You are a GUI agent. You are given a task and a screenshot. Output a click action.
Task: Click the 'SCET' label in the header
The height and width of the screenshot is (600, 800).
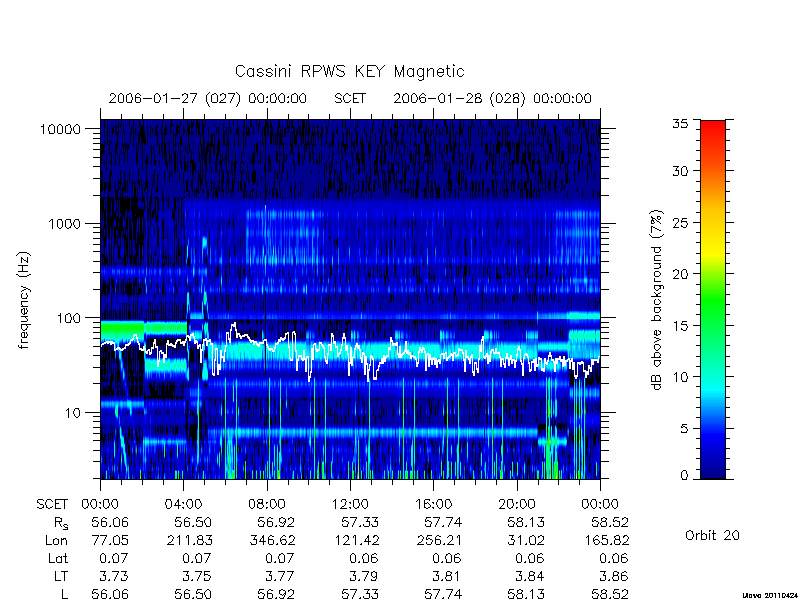[350, 98]
